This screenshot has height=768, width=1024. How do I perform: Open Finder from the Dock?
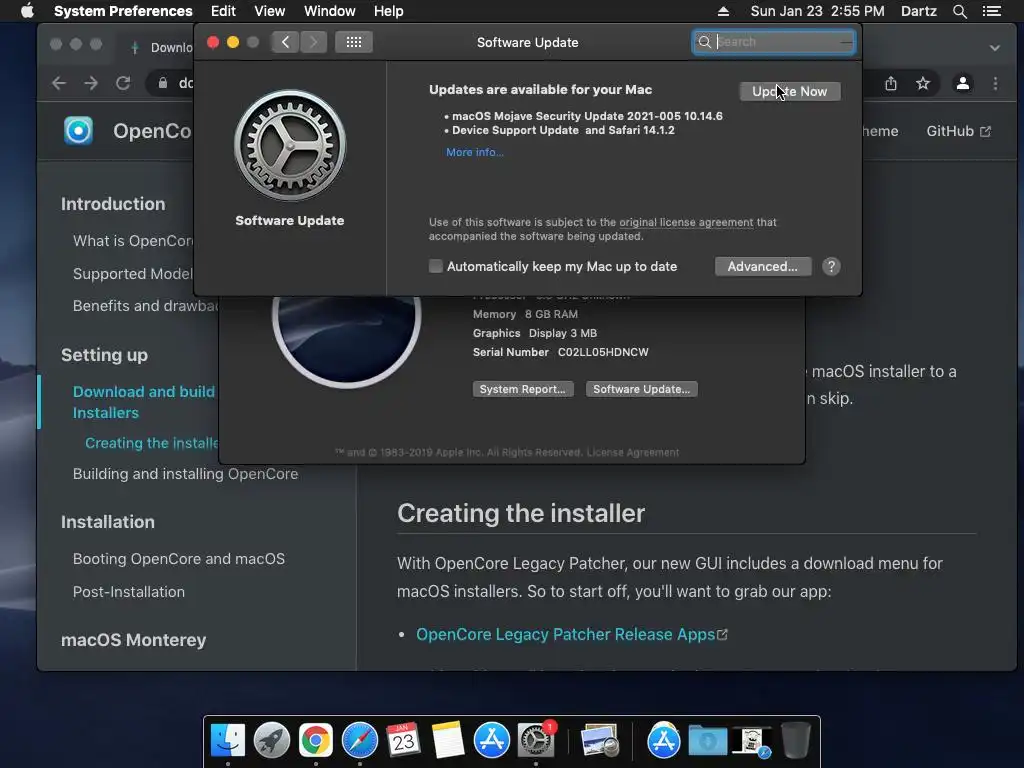coord(227,741)
